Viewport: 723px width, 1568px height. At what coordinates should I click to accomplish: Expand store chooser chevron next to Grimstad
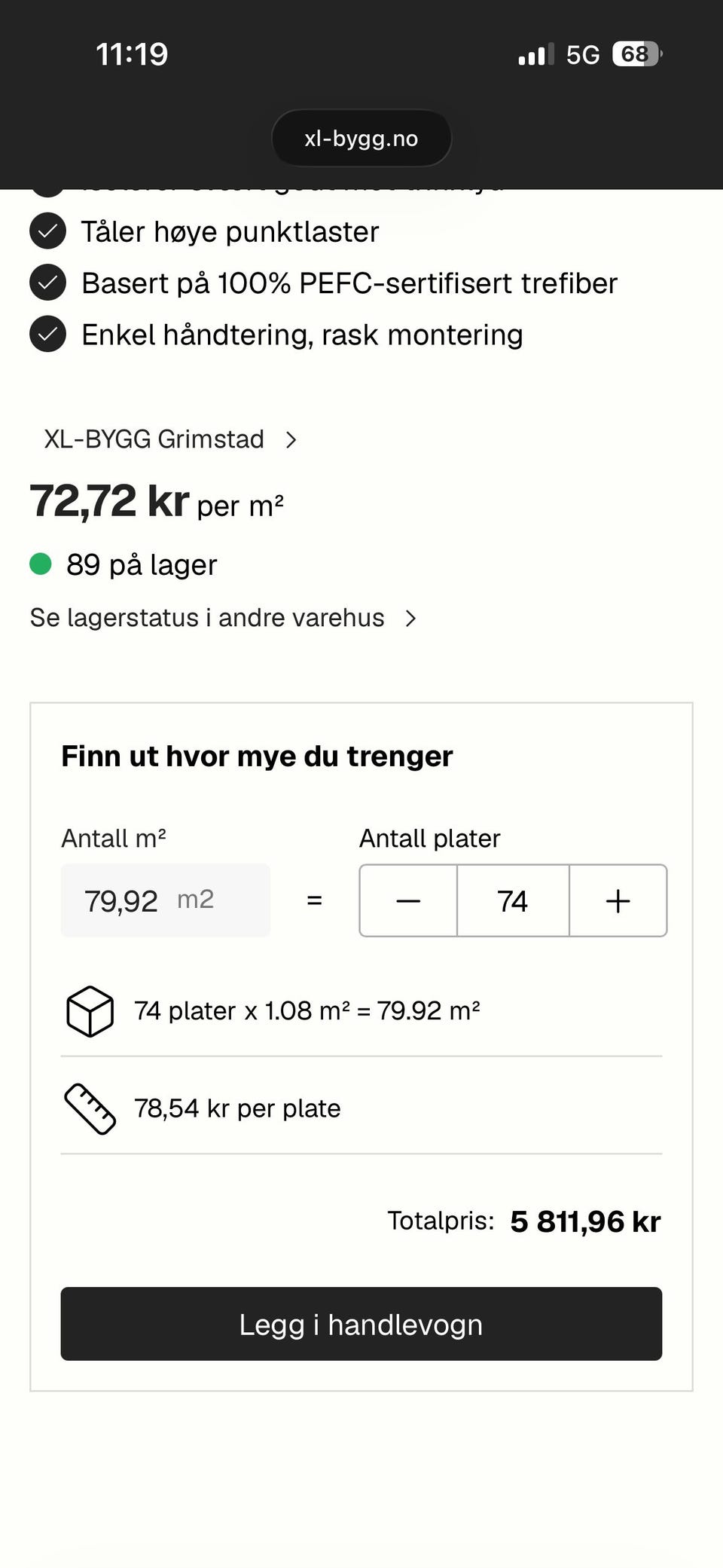click(291, 439)
